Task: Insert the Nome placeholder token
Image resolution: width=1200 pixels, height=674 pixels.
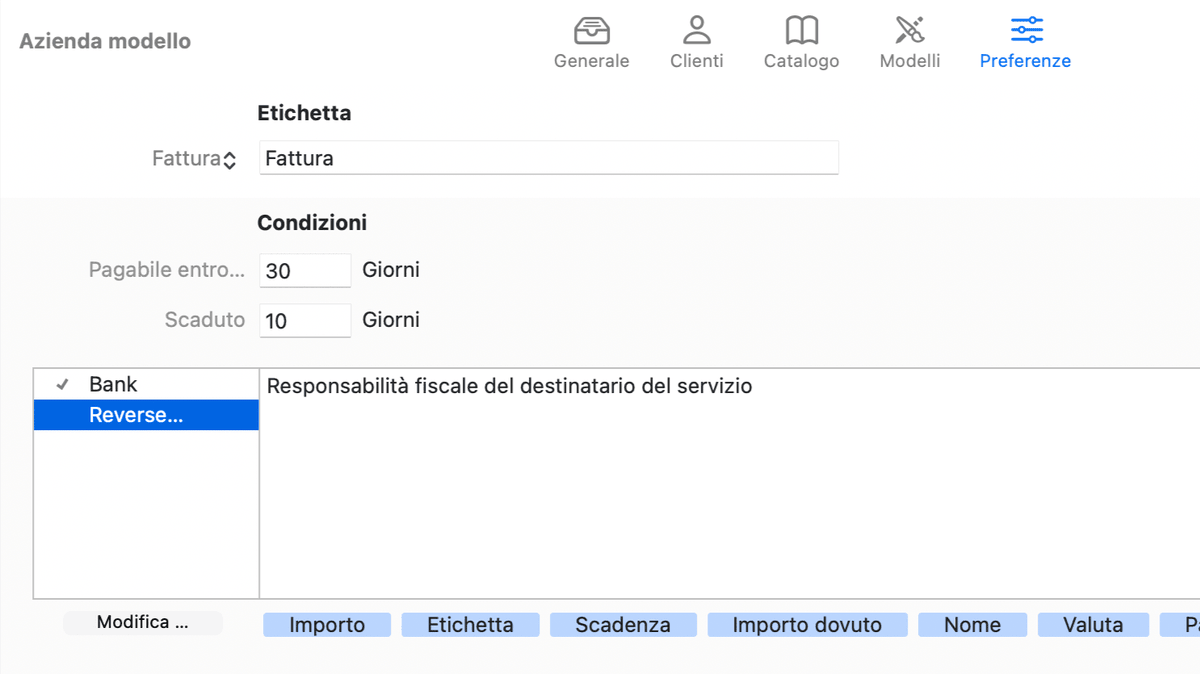Action: tap(972, 625)
